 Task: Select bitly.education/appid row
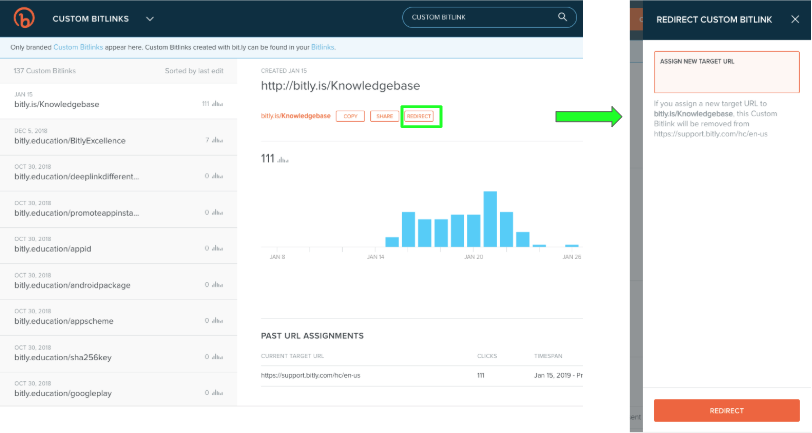[119, 246]
